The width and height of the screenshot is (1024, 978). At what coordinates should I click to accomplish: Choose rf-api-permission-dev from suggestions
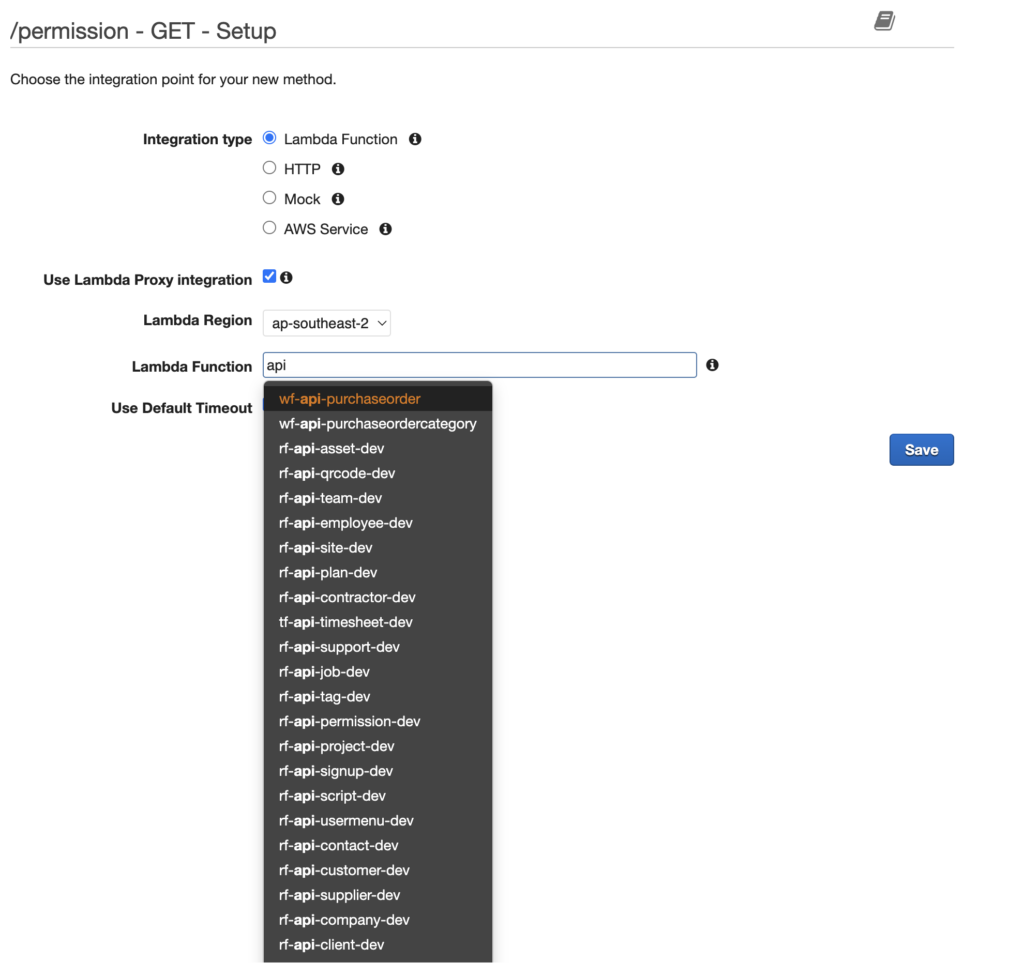pyautogui.click(x=350, y=722)
